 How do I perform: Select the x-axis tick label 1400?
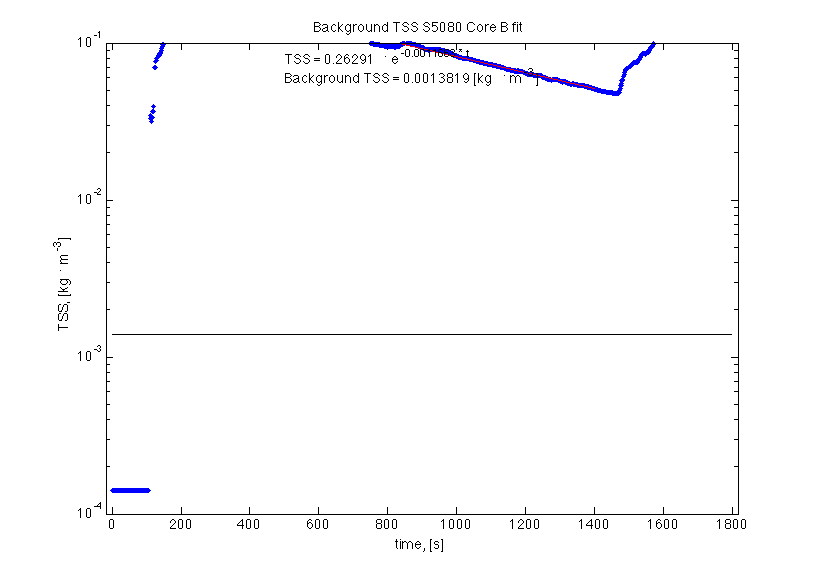(594, 525)
